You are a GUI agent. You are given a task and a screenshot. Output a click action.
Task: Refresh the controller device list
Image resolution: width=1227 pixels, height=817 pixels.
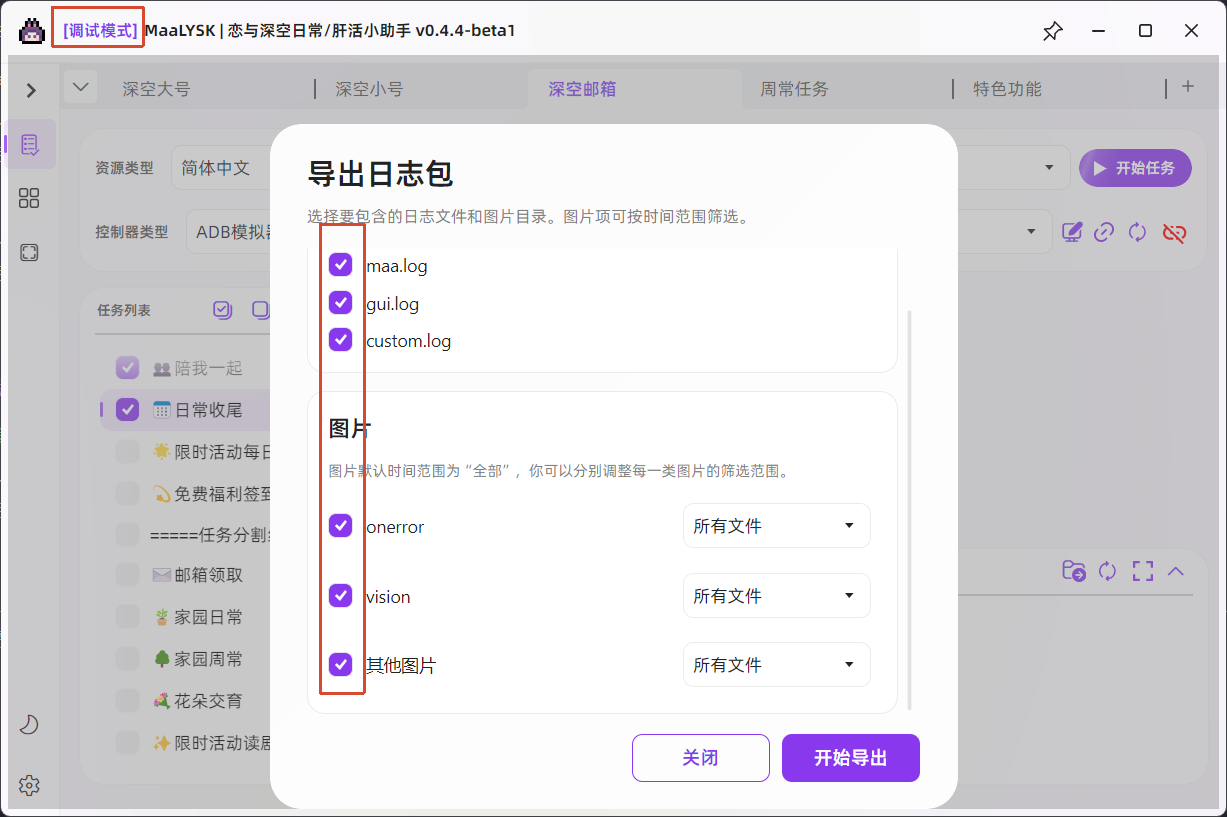[x=1137, y=232]
